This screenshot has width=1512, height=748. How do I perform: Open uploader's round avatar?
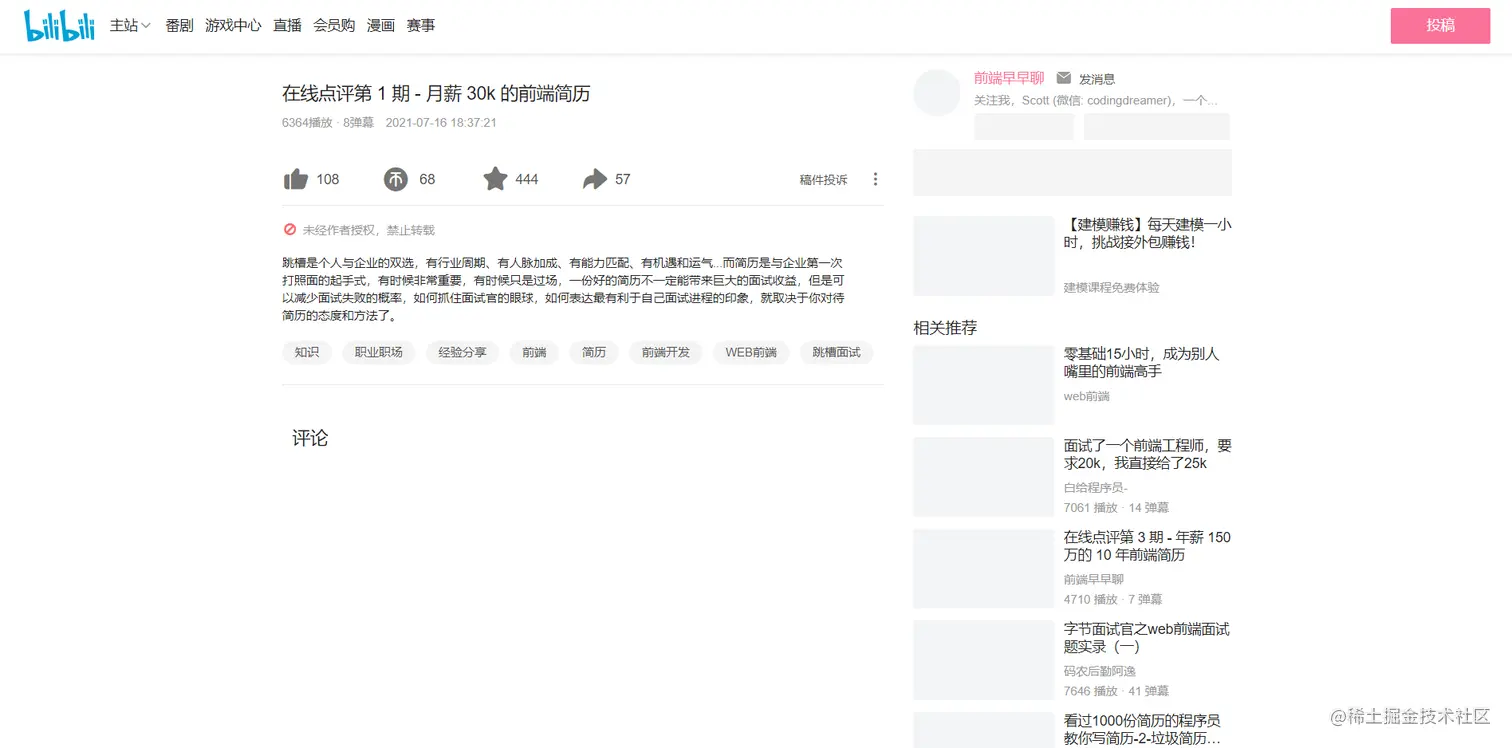coord(937,93)
